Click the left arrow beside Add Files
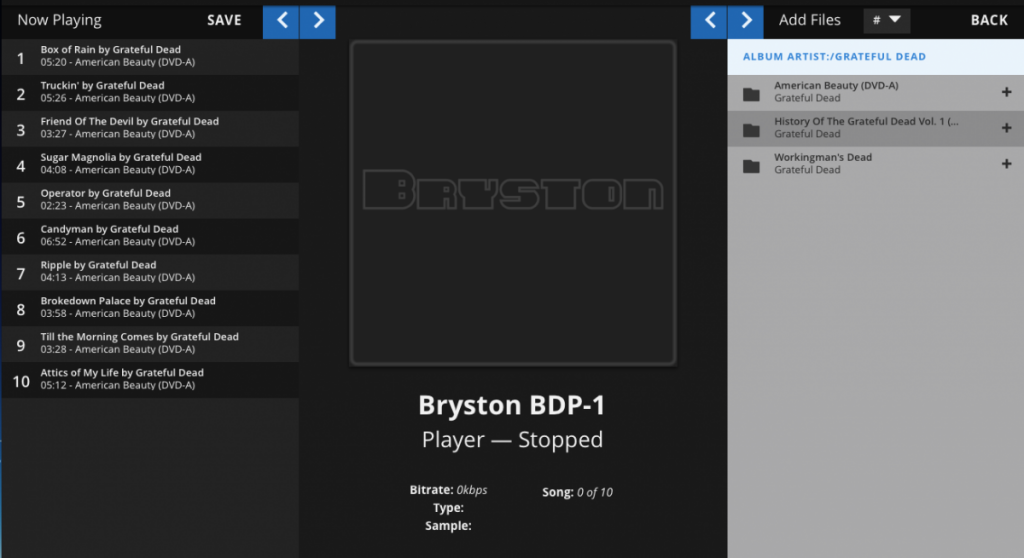This screenshot has width=1024, height=558. pos(709,22)
